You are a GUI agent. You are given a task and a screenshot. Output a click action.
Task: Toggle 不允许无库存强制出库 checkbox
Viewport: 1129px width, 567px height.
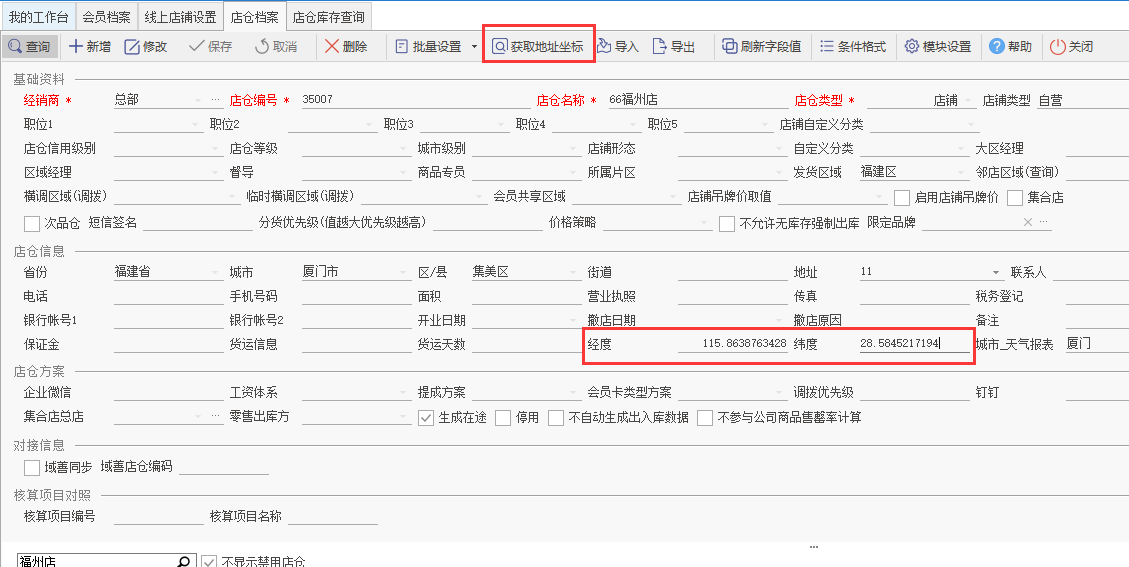click(x=727, y=223)
